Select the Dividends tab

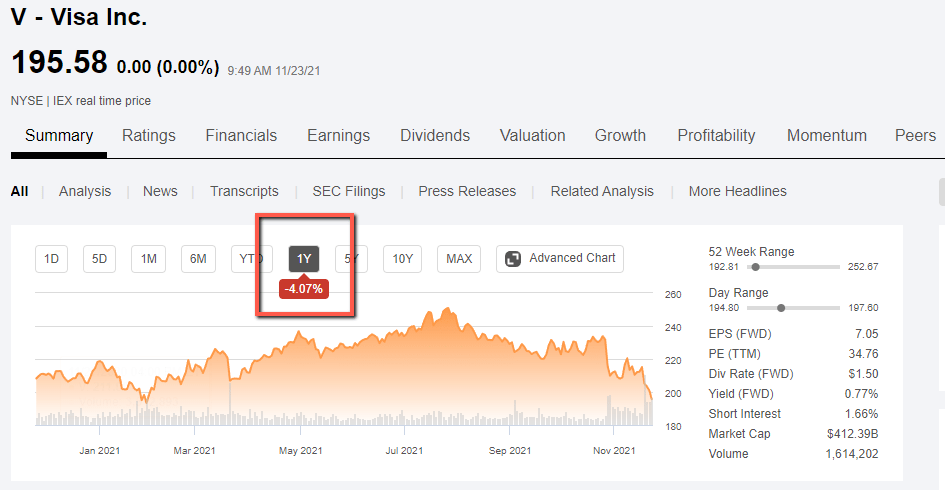pyautogui.click(x=435, y=136)
